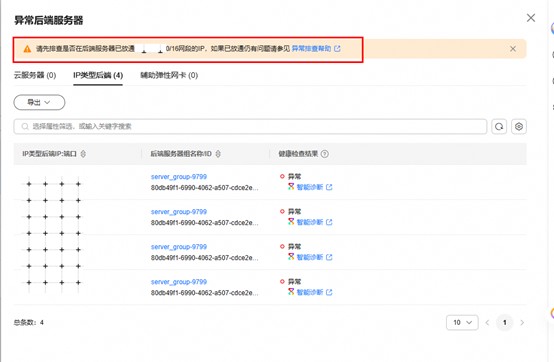Screen dimensions: 554x362
Task: Open server_group-9799 link in second row
Action: click(x=179, y=212)
